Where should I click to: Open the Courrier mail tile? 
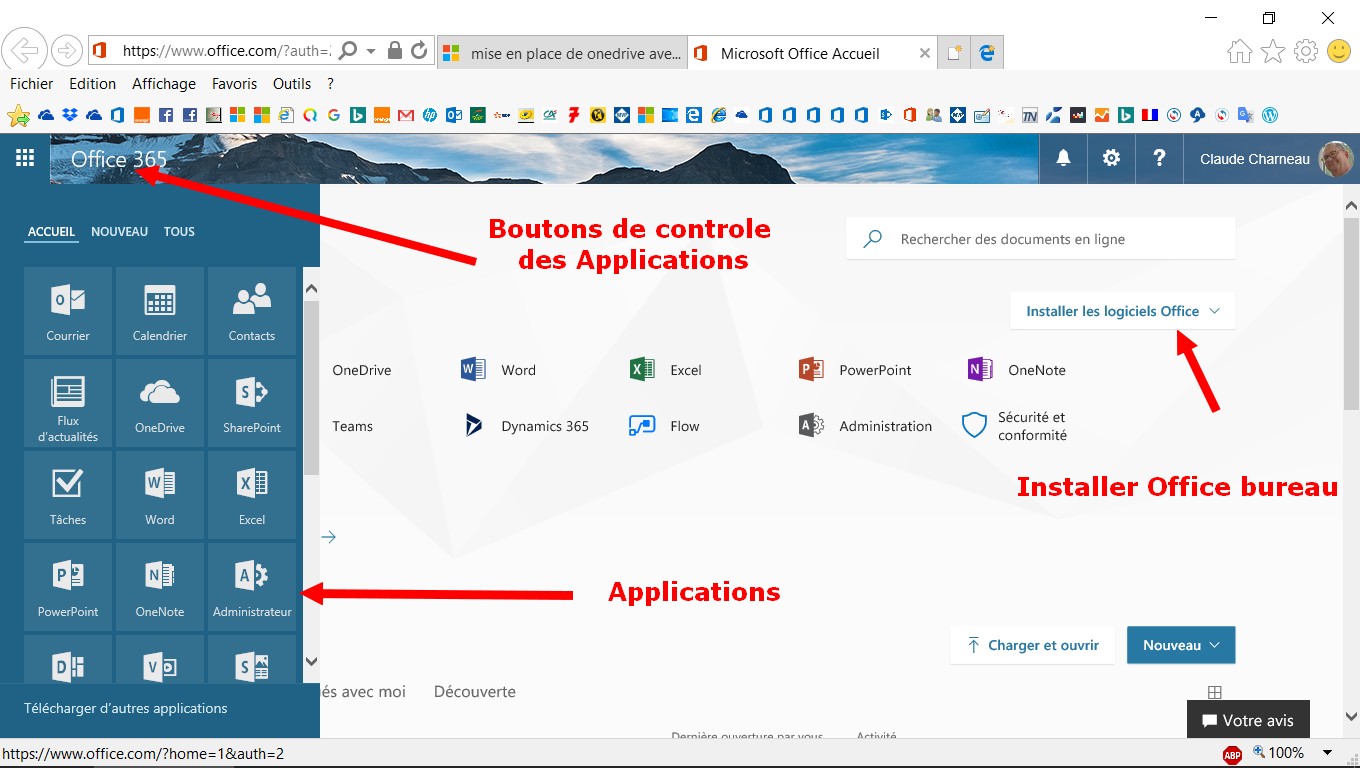[x=68, y=311]
